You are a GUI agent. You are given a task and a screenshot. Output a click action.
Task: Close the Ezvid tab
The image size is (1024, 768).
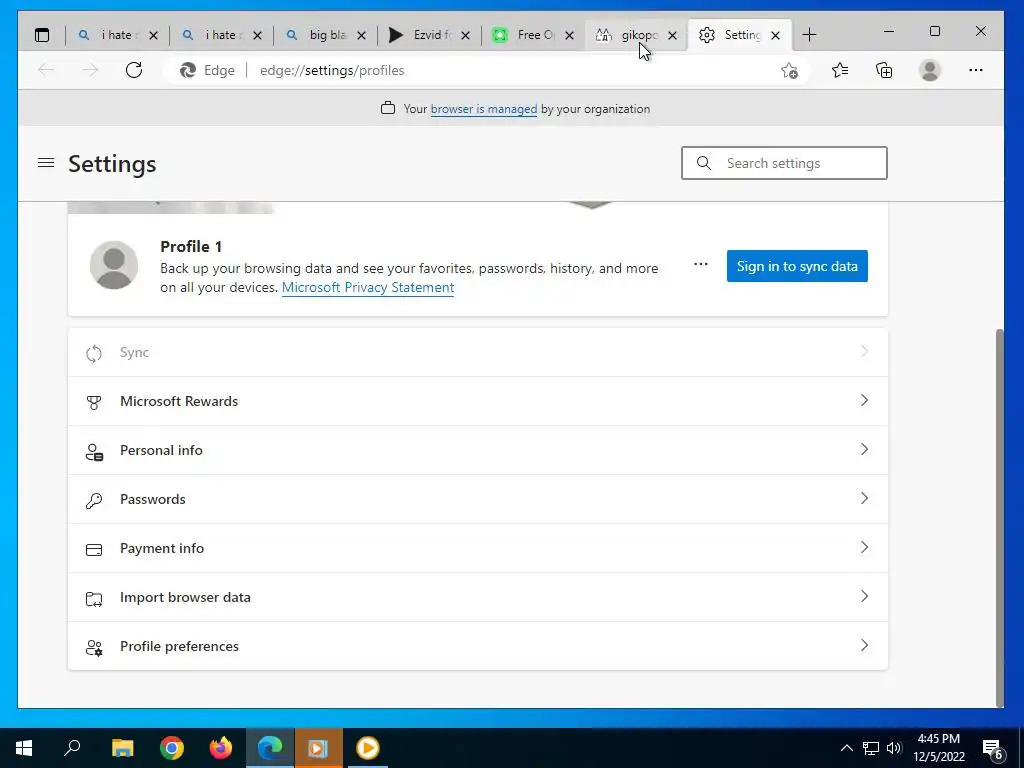465,36
